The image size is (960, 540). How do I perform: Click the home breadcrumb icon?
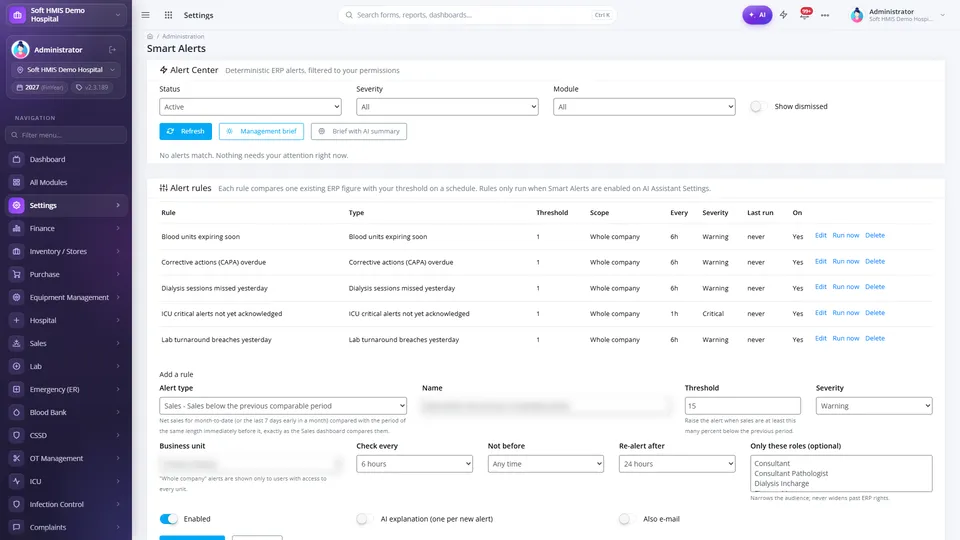tap(150, 36)
